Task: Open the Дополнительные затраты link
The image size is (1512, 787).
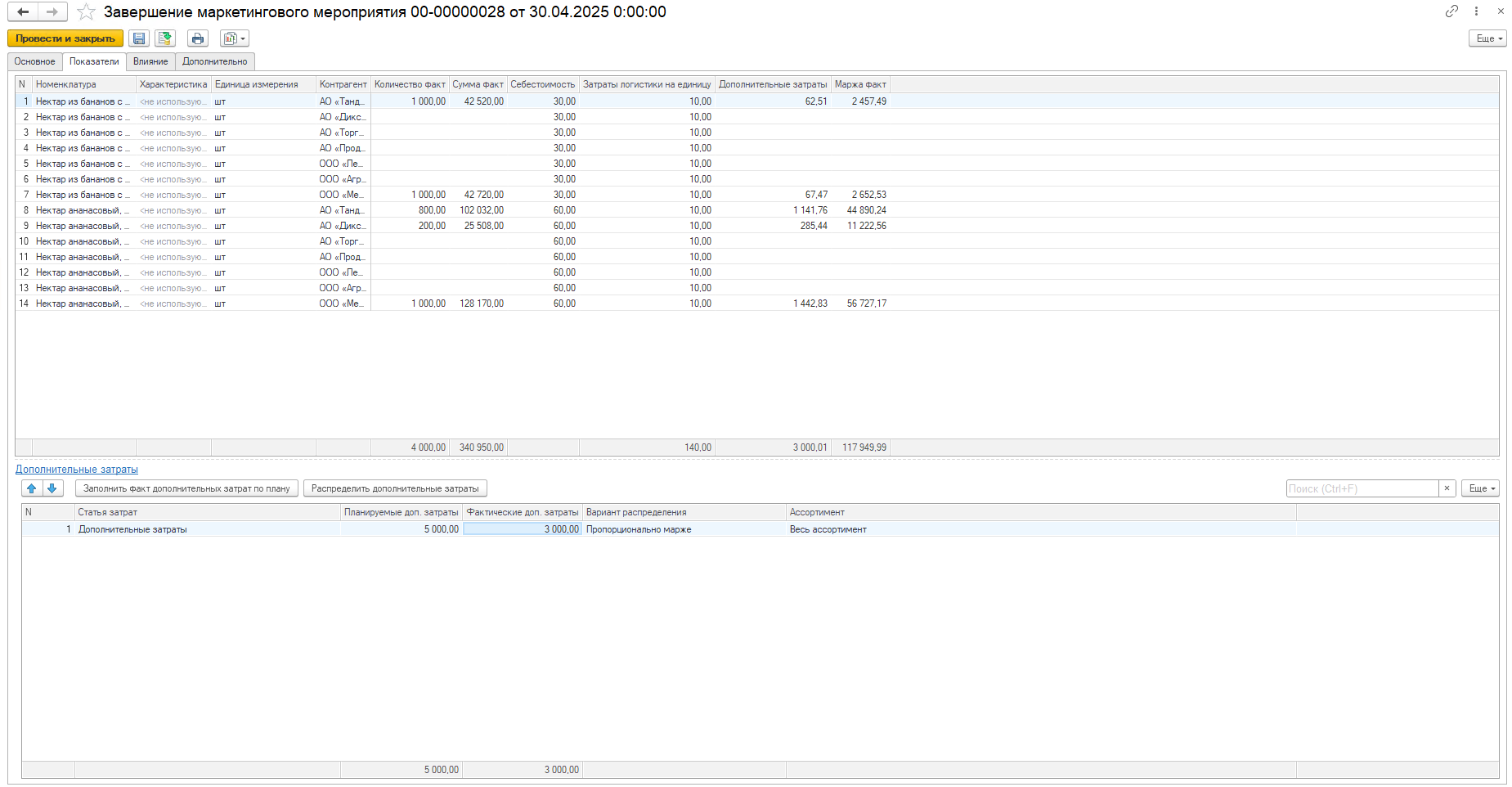Action: 77,470
